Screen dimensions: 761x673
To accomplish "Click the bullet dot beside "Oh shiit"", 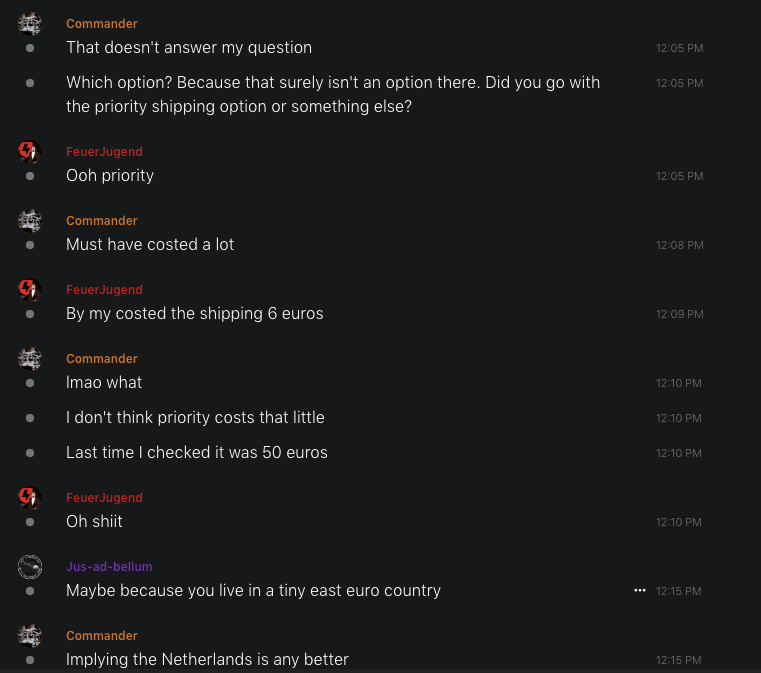I will coord(30,522).
